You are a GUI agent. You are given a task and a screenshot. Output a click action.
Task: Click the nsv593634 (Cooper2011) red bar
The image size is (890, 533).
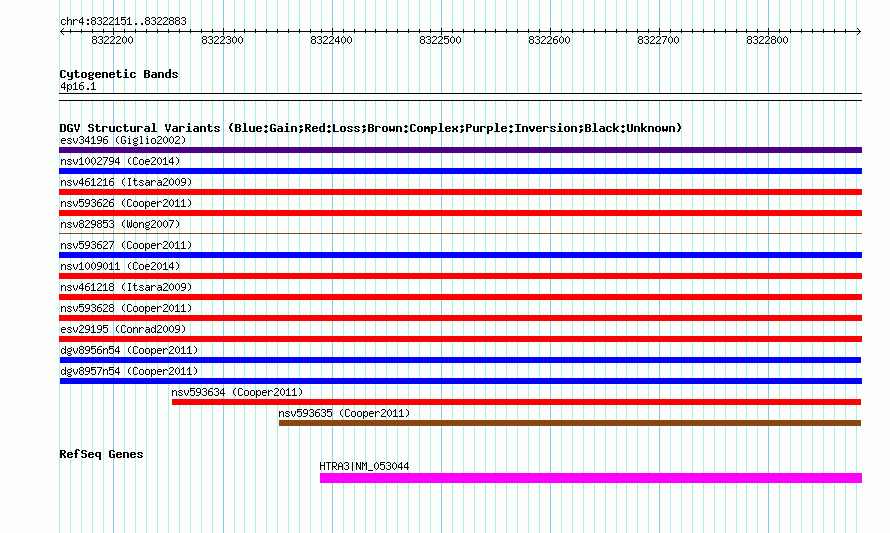(517, 402)
